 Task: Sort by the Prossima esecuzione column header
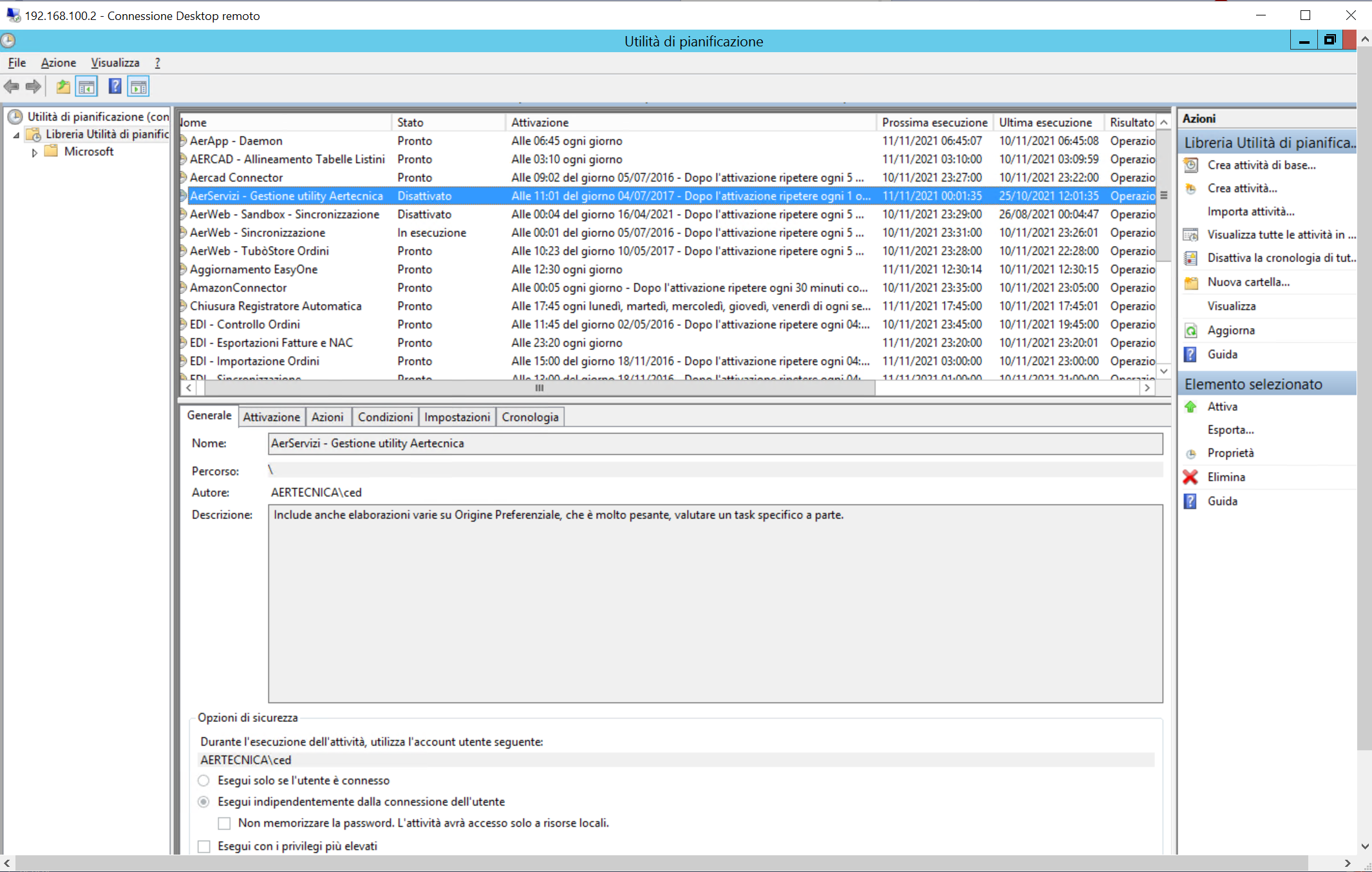934,122
